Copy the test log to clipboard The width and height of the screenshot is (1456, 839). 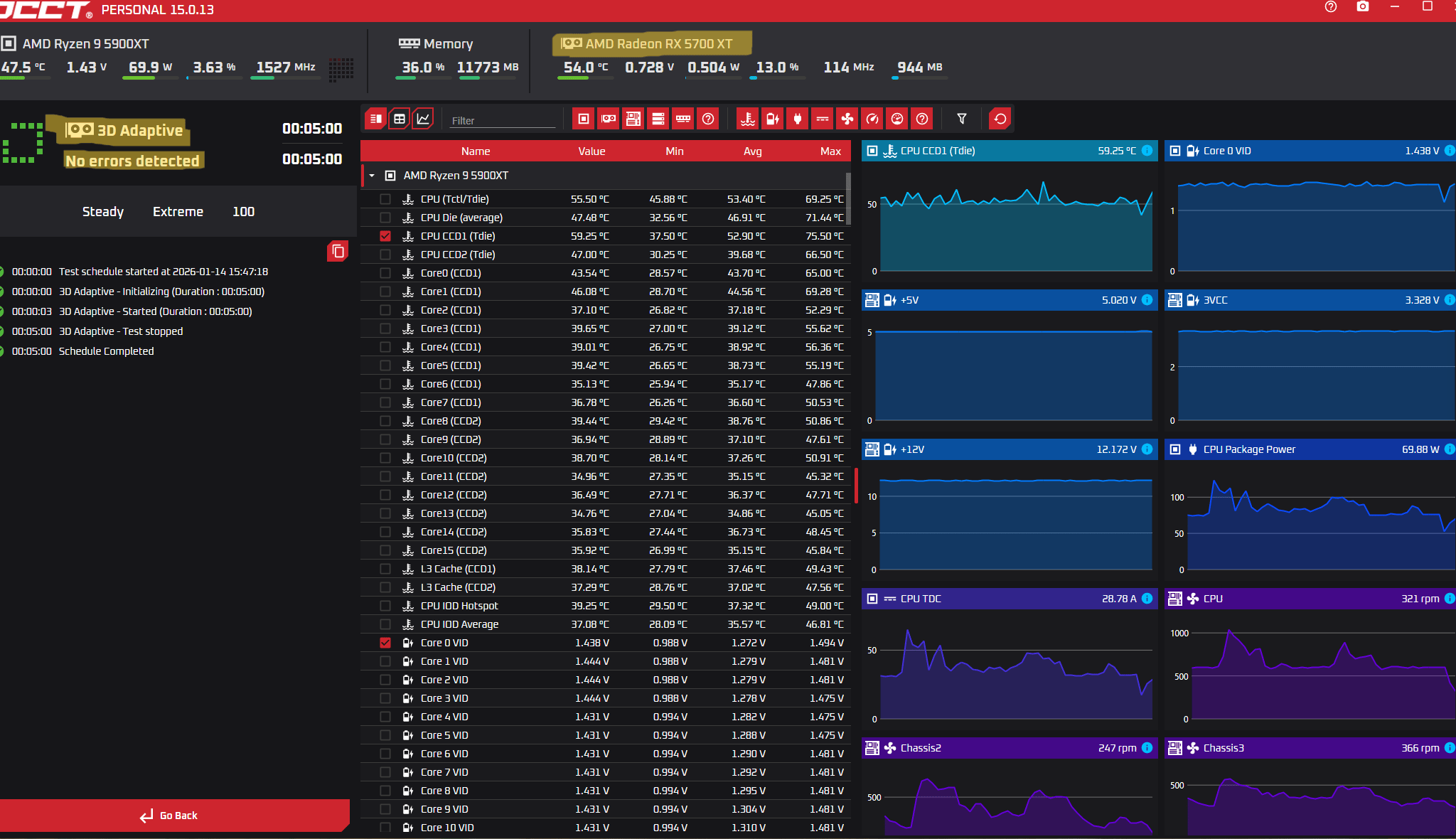(338, 251)
